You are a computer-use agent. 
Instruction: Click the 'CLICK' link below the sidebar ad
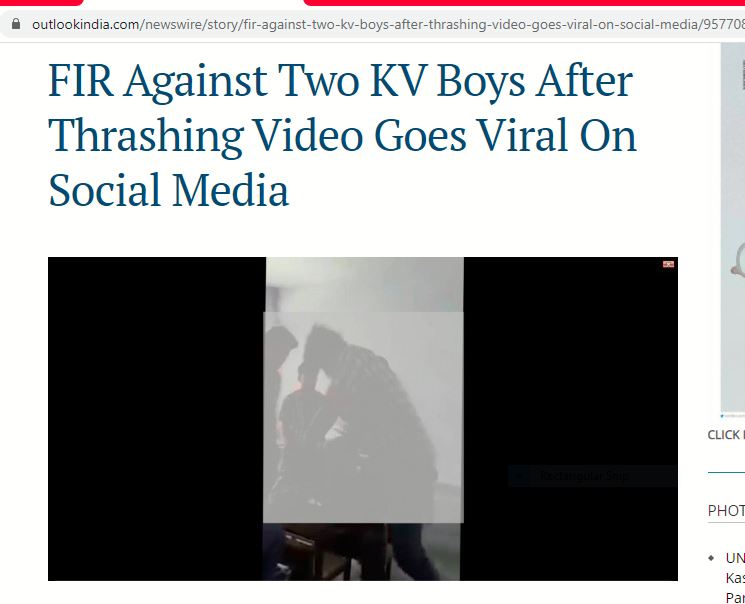(726, 435)
